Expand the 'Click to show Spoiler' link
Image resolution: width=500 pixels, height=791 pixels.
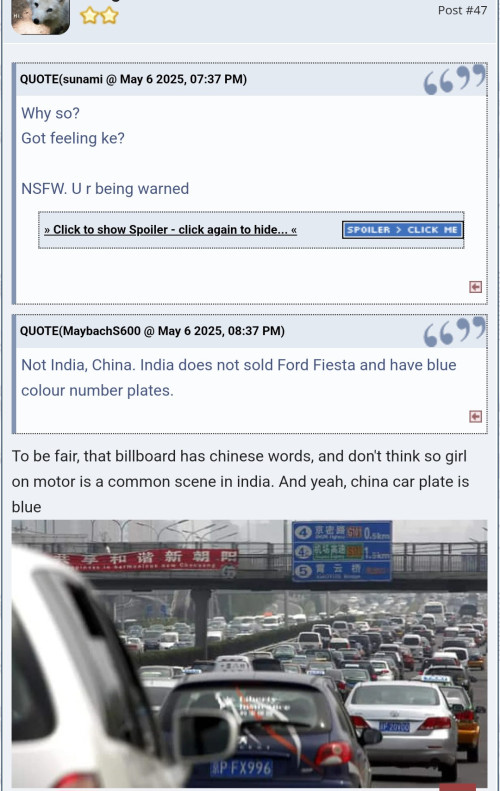(170, 230)
